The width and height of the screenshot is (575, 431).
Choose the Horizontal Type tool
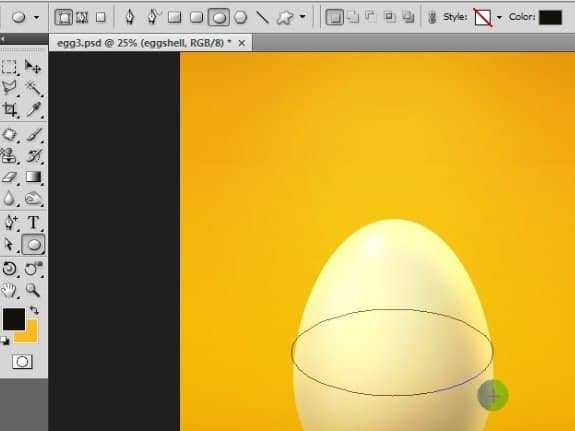click(x=33, y=222)
